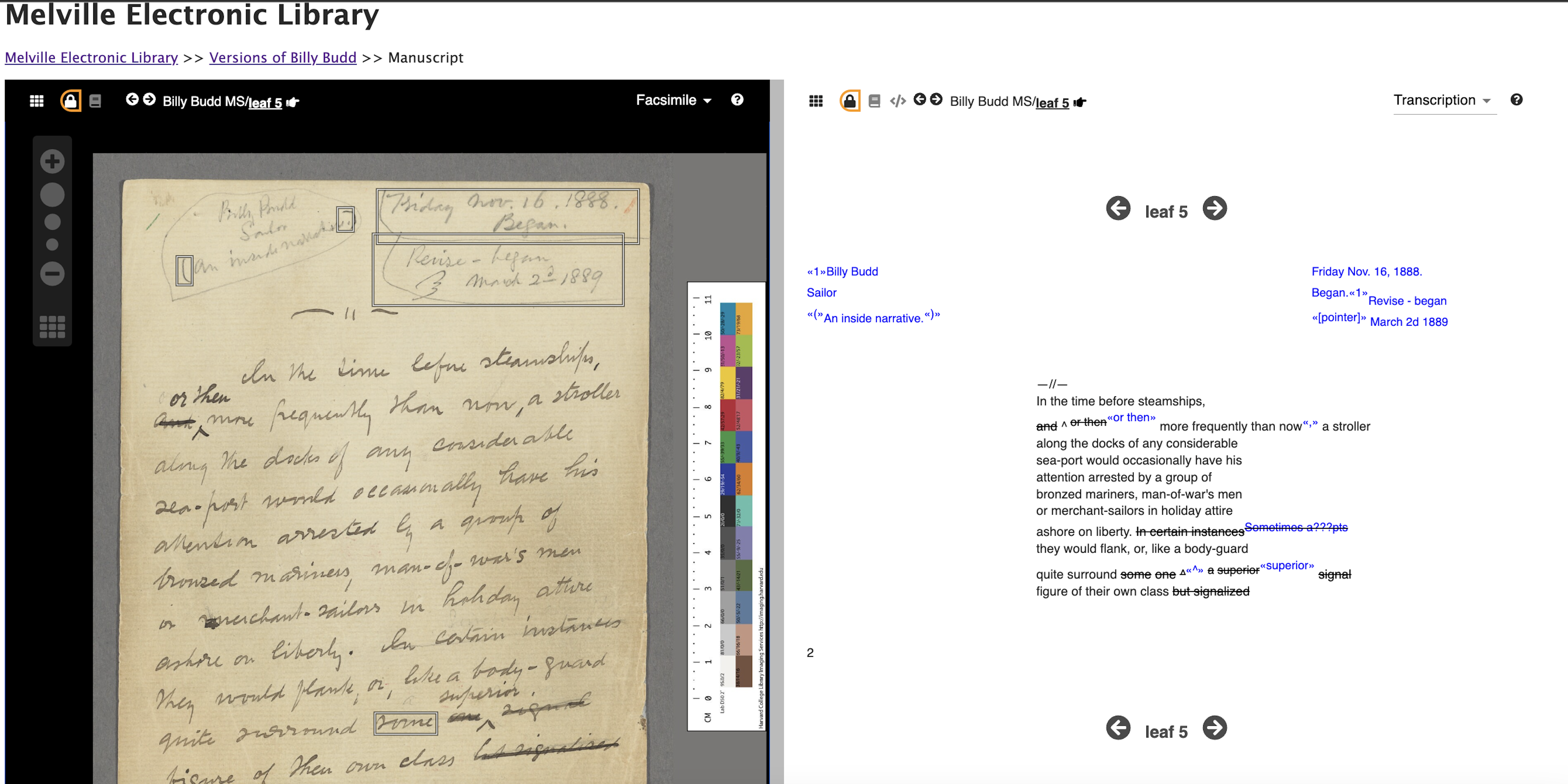Open the Facsimile view dropdown
The height and width of the screenshot is (784, 1568).
[673, 100]
